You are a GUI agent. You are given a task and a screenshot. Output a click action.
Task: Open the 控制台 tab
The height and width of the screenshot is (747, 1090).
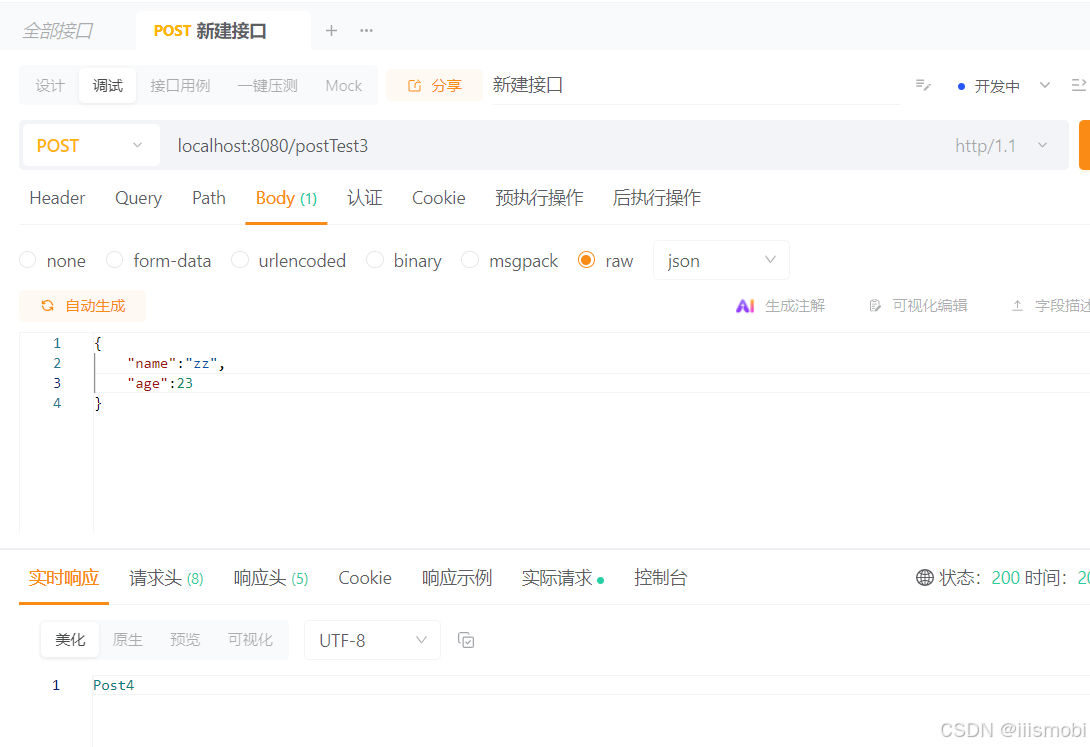coord(660,577)
